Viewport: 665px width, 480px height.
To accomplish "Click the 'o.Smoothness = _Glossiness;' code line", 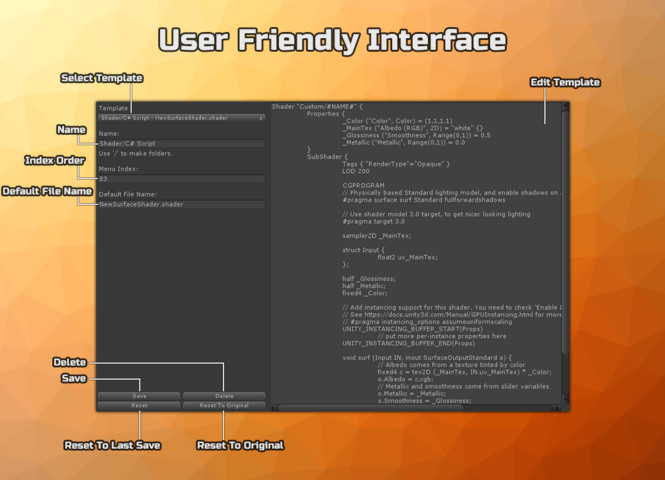I will tap(425, 401).
